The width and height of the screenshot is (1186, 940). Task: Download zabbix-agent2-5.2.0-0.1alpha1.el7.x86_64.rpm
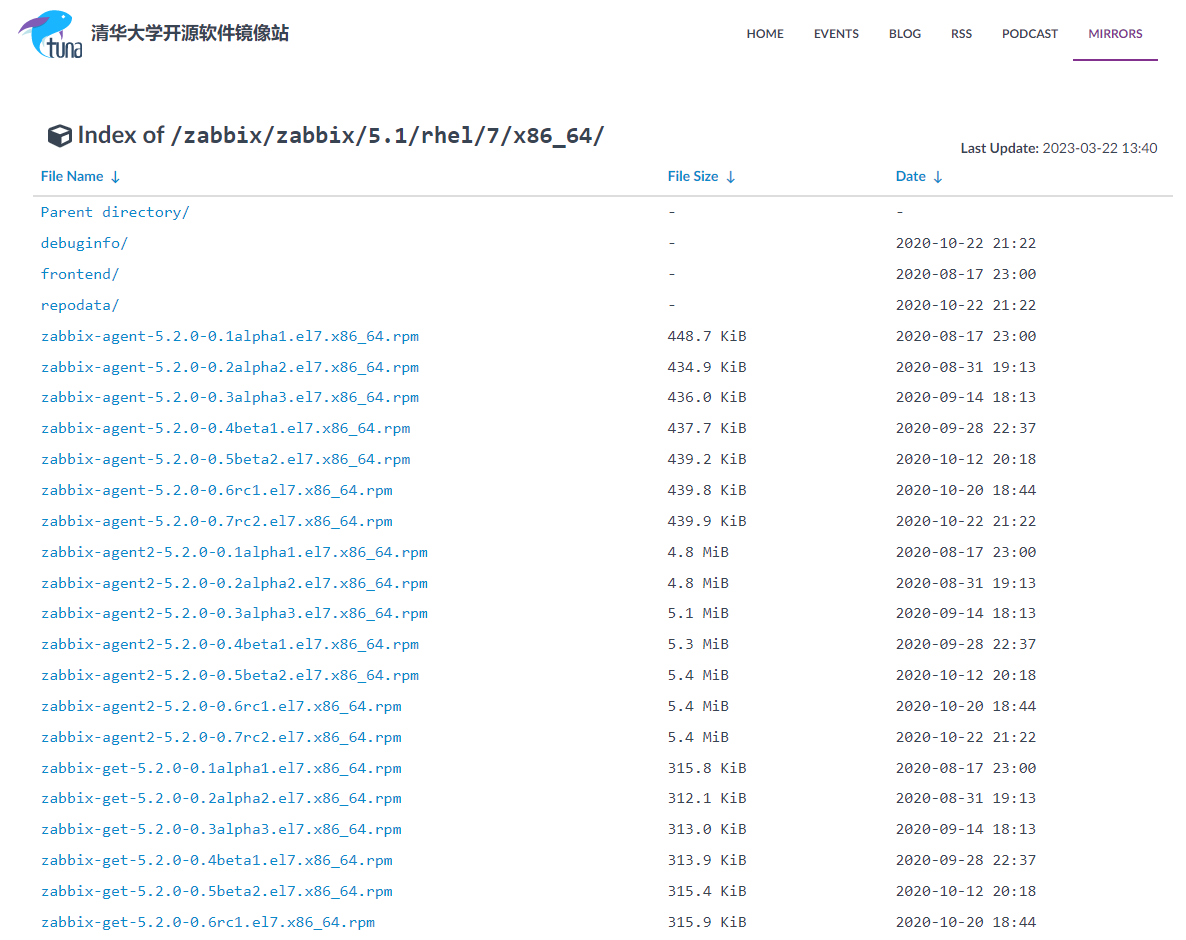(234, 553)
